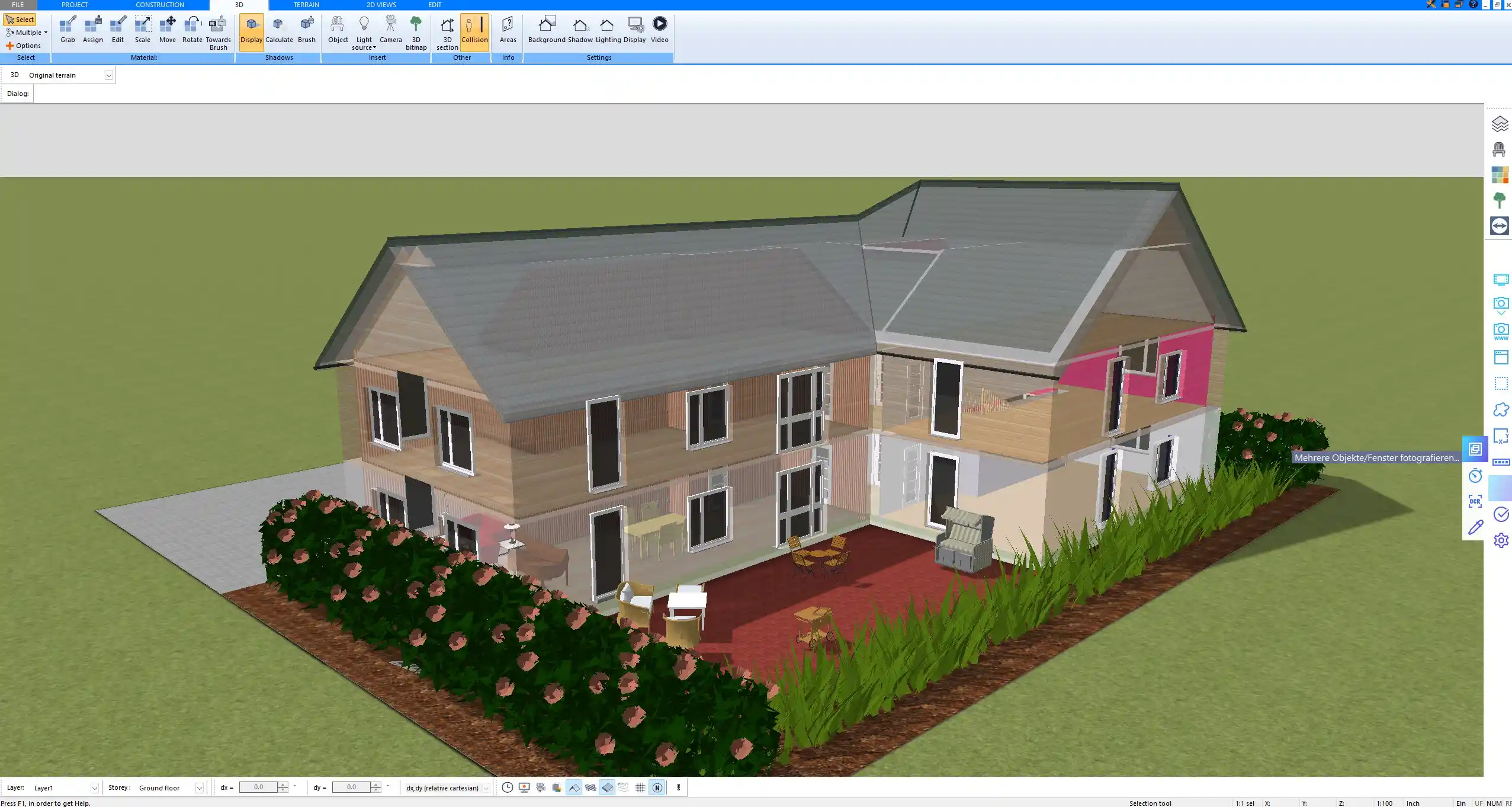Image resolution: width=1512 pixels, height=807 pixels.
Task: Open the materials color palette in sidebar
Action: tap(1500, 175)
